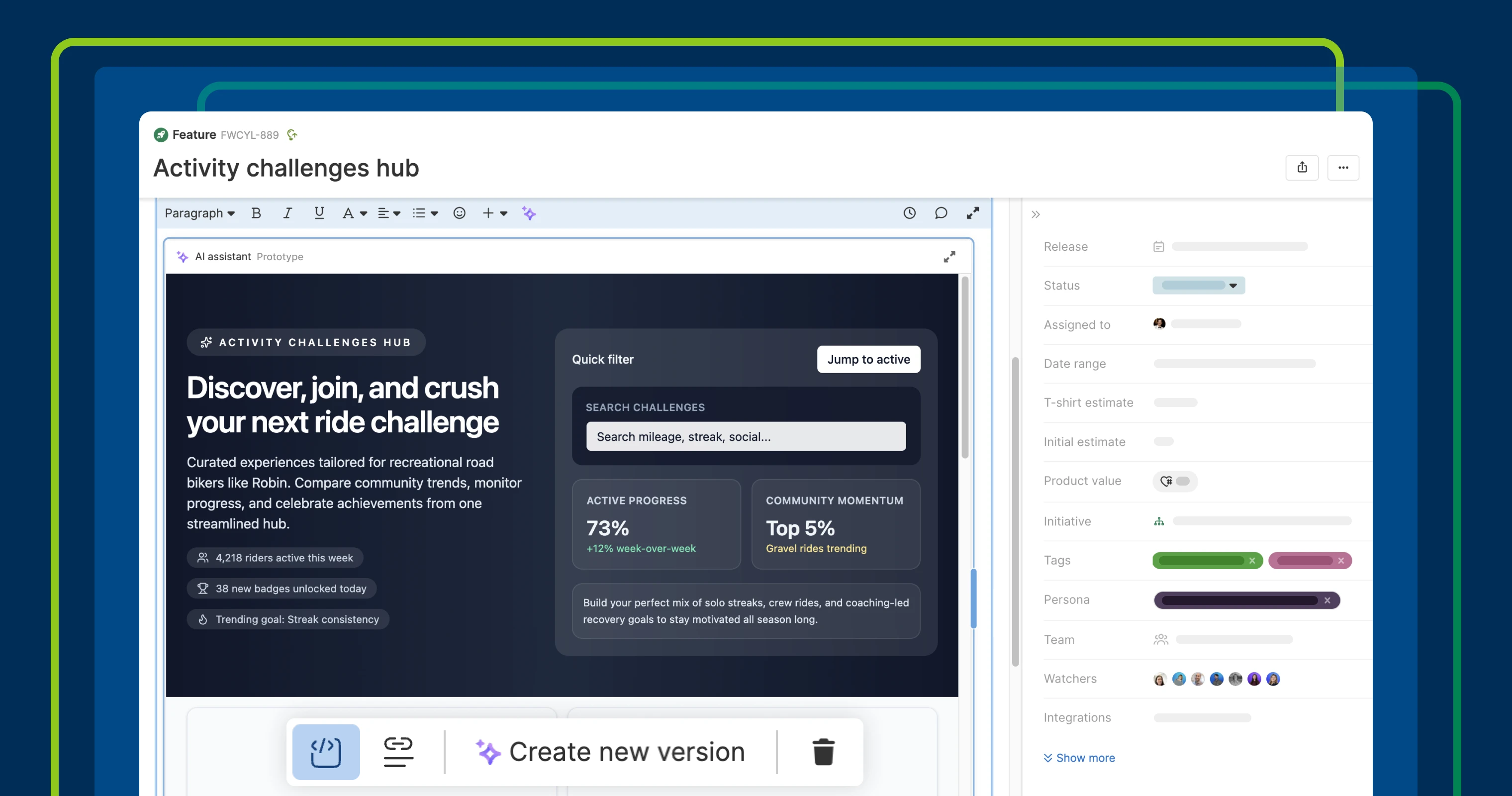Delete prototype with trash icon

823,752
